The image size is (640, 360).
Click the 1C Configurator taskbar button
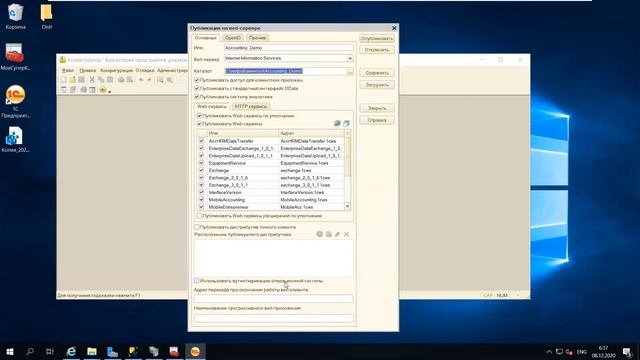(x=195, y=351)
